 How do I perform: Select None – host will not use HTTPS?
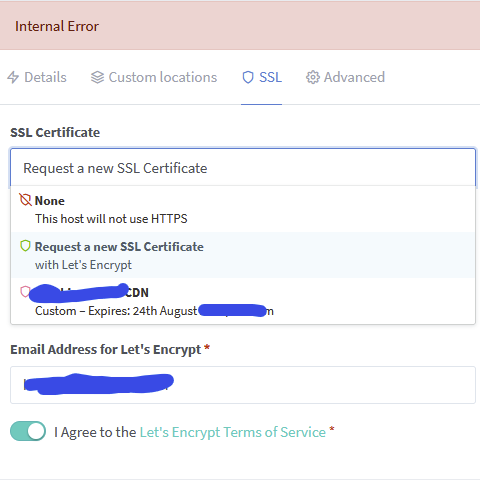243,209
